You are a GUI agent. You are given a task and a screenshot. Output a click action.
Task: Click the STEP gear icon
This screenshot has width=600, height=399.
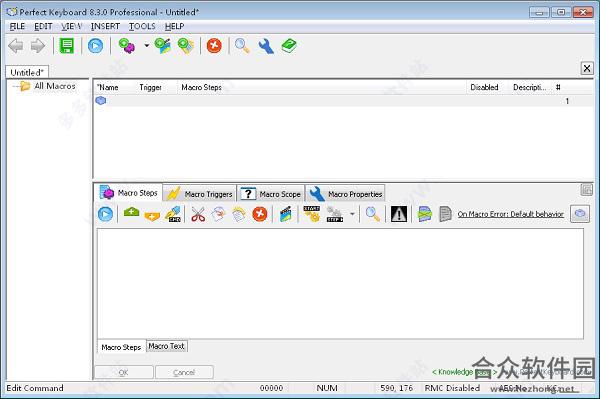(335, 214)
